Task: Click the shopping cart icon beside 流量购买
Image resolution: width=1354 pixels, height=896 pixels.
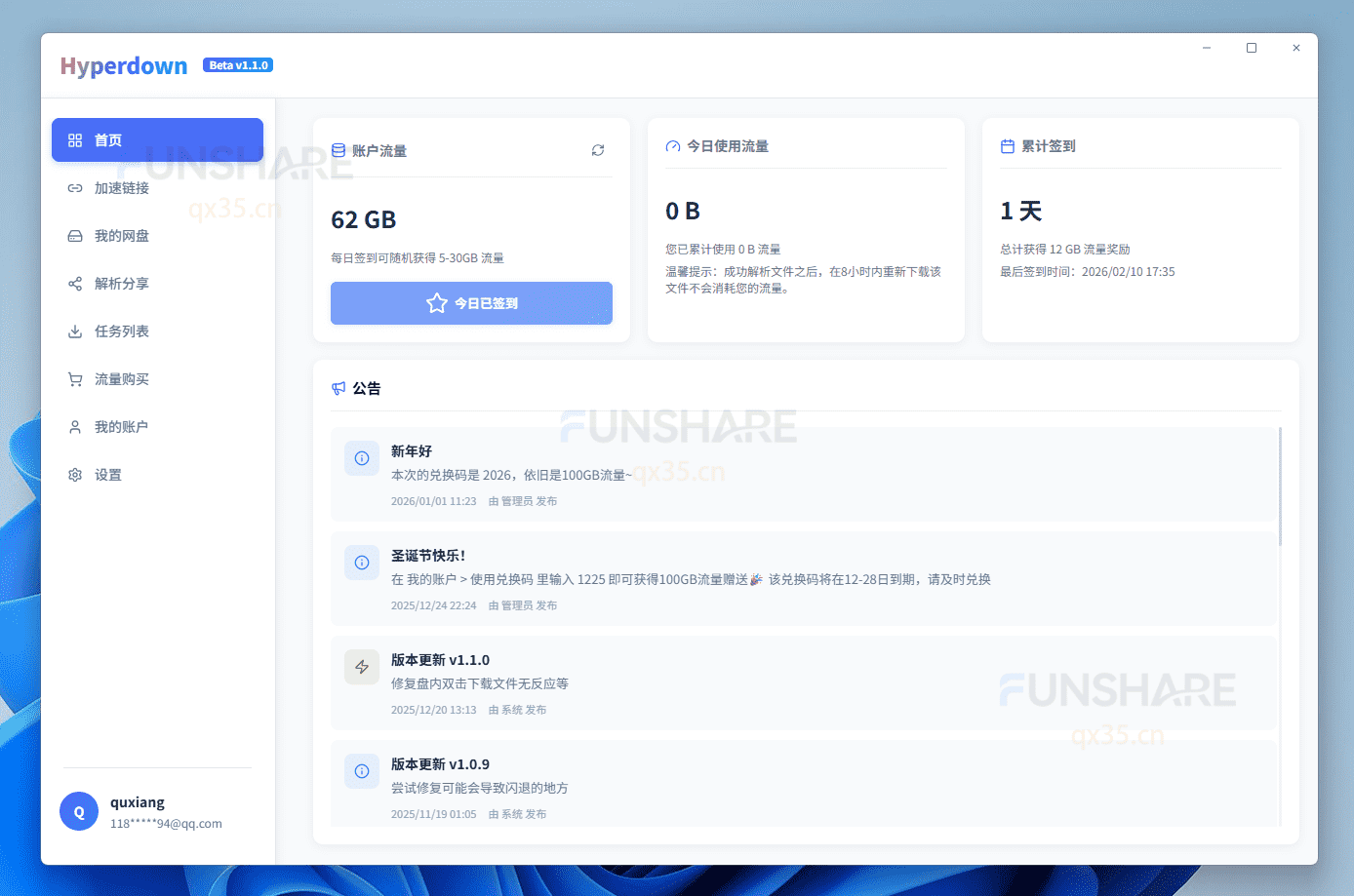Action: coord(75,379)
